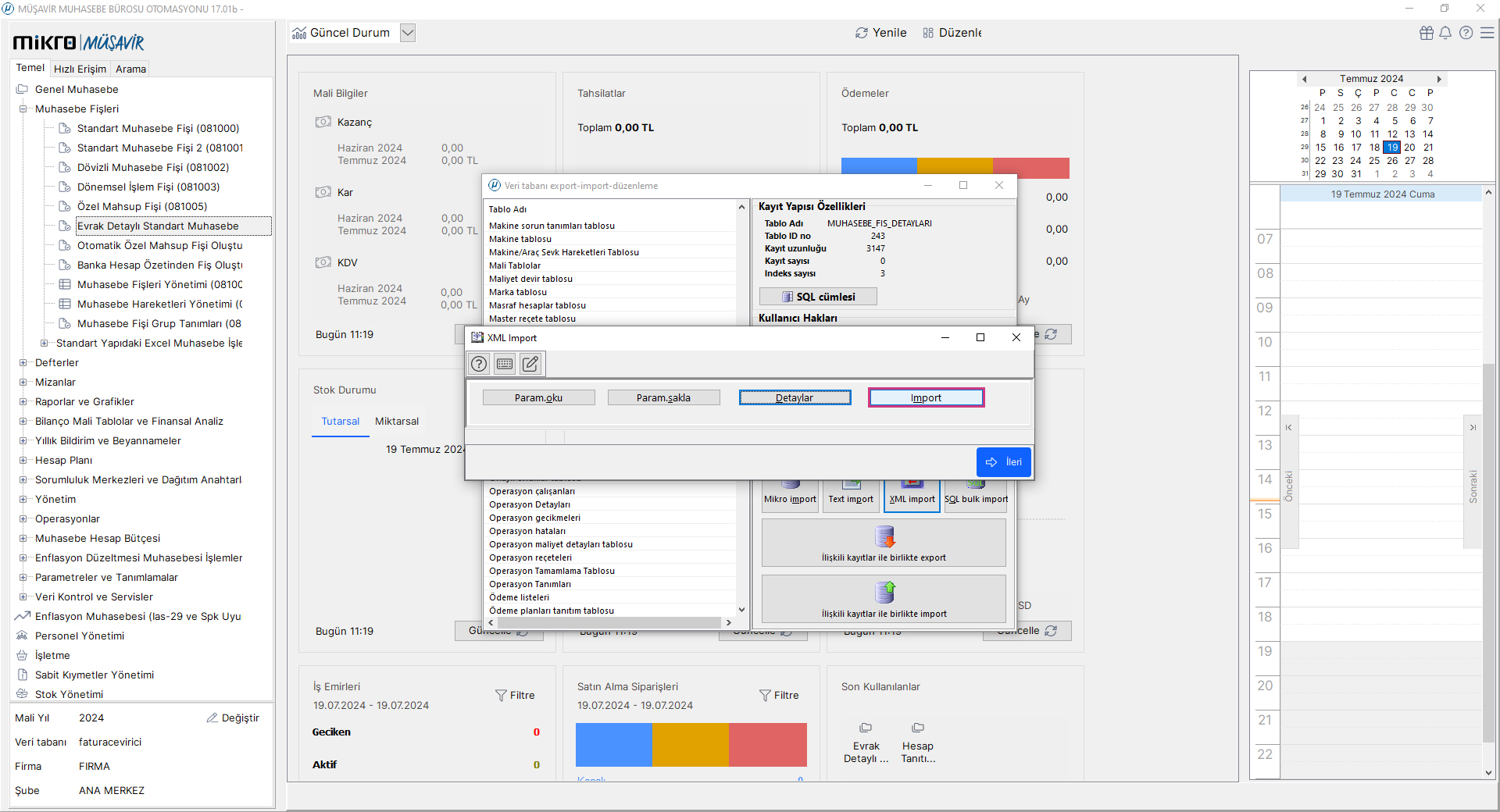The width and height of the screenshot is (1500, 812).
Task: Switch to Miktarsal tab in Stok Durumu
Action: (x=397, y=422)
